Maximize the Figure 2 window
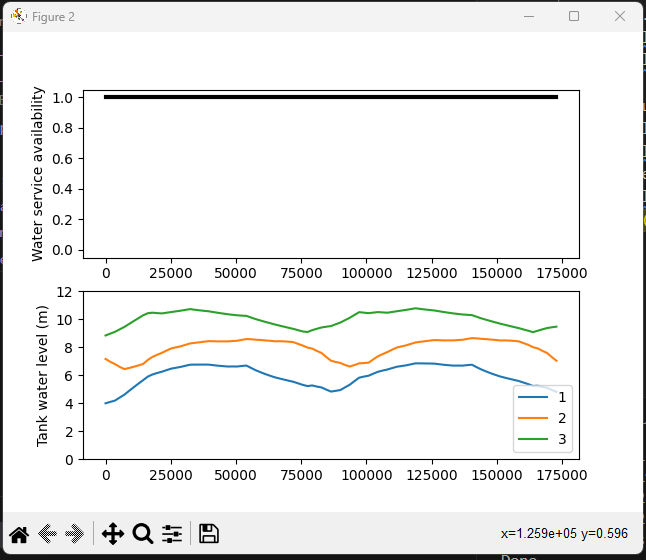Viewport: 646px width, 560px height. [x=574, y=16]
